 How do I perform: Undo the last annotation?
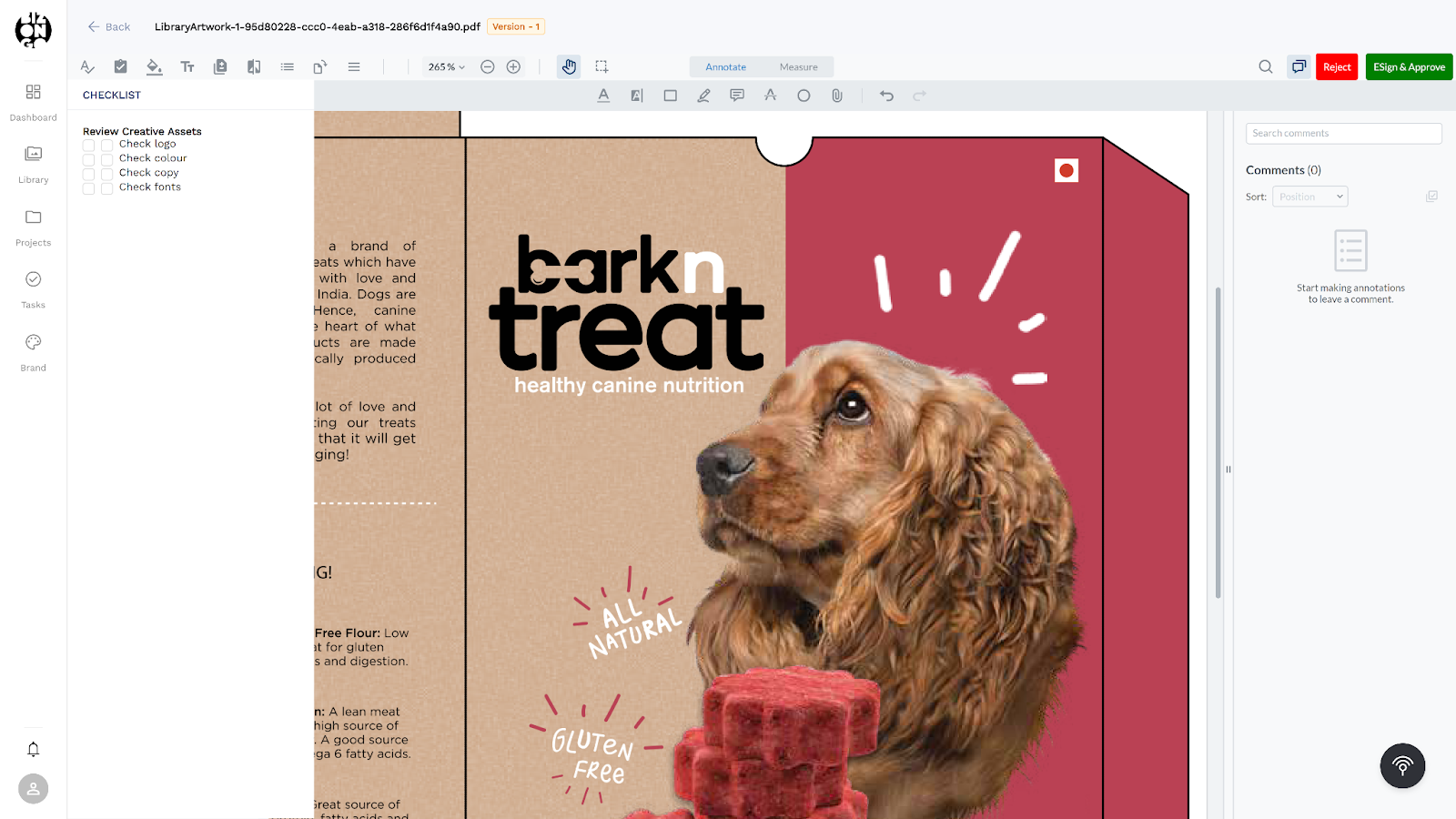coord(886,96)
